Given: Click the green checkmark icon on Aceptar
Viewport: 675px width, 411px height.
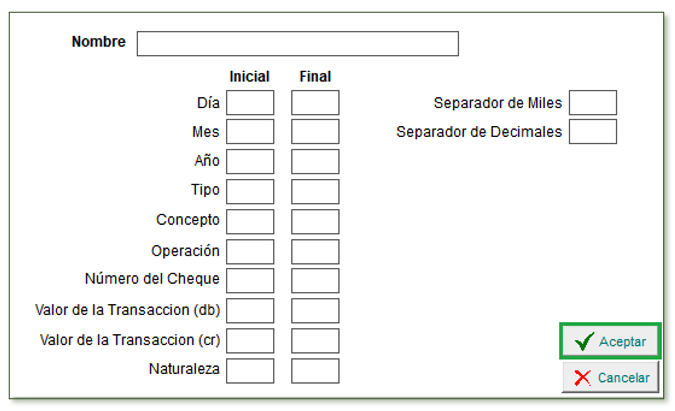Looking at the screenshot, I should pyautogui.click(x=584, y=342).
